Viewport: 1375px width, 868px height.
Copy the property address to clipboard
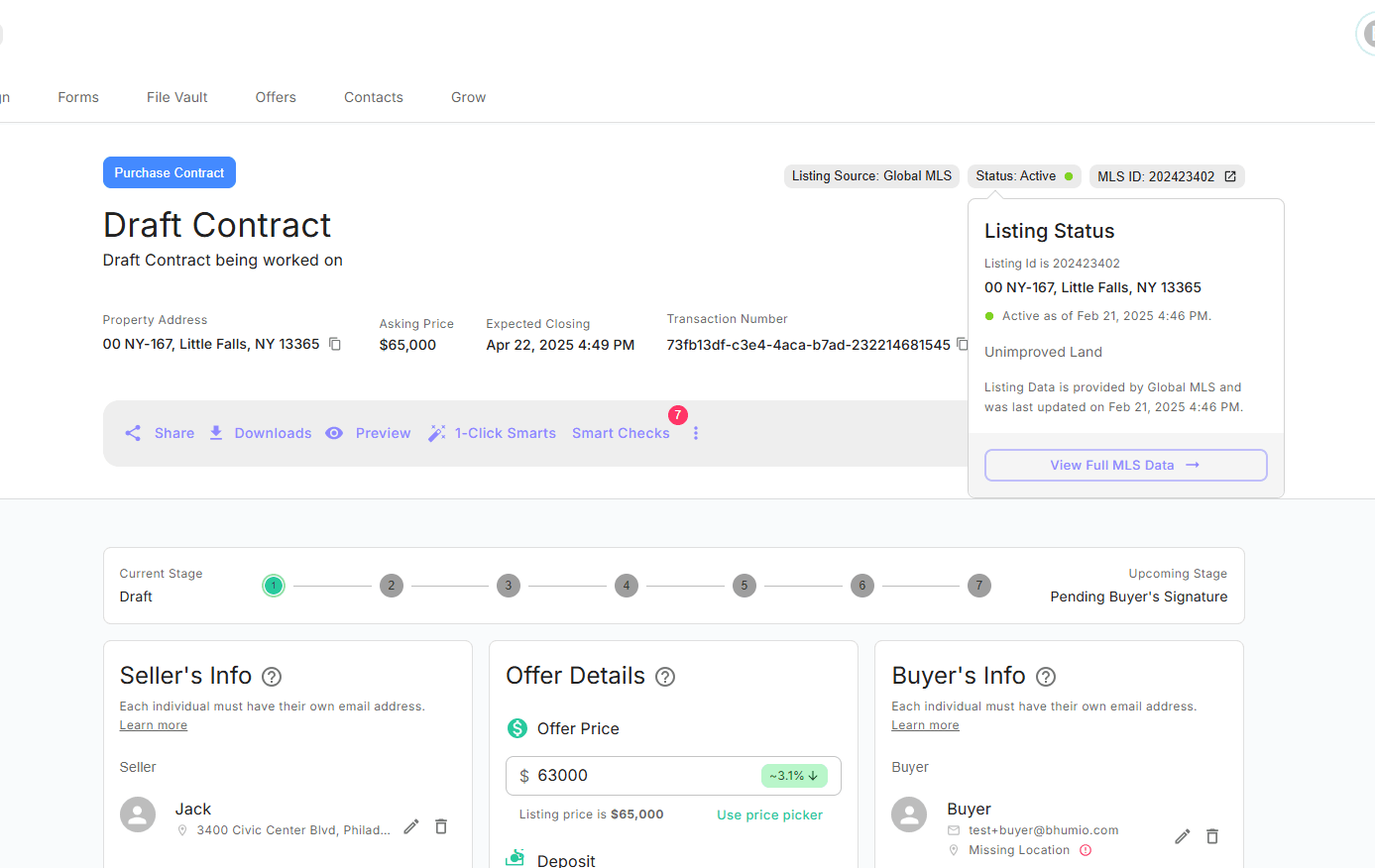[335, 344]
